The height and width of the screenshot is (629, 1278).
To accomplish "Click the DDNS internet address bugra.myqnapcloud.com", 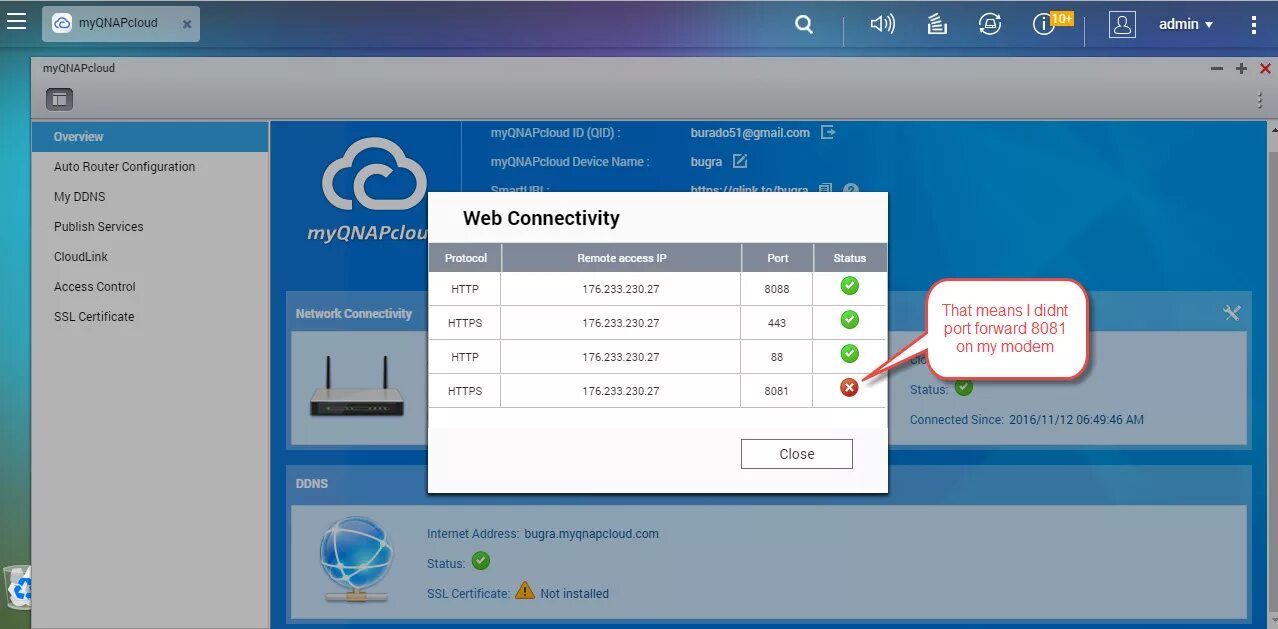I will pyautogui.click(x=591, y=534).
